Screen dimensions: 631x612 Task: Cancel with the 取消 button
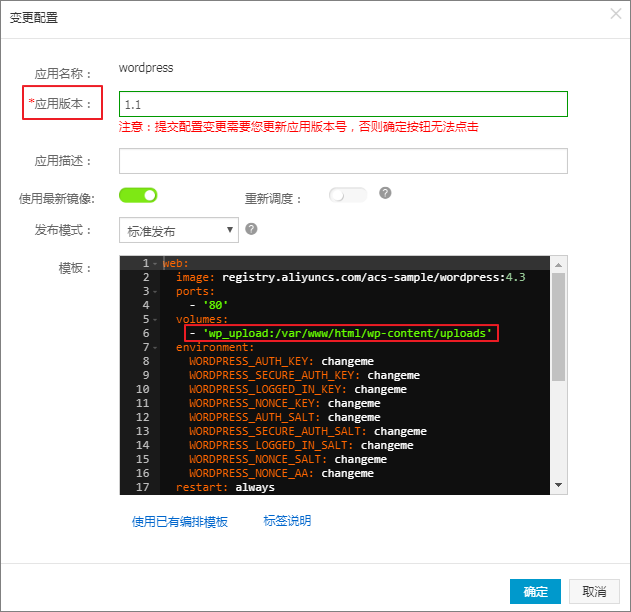coord(594,591)
